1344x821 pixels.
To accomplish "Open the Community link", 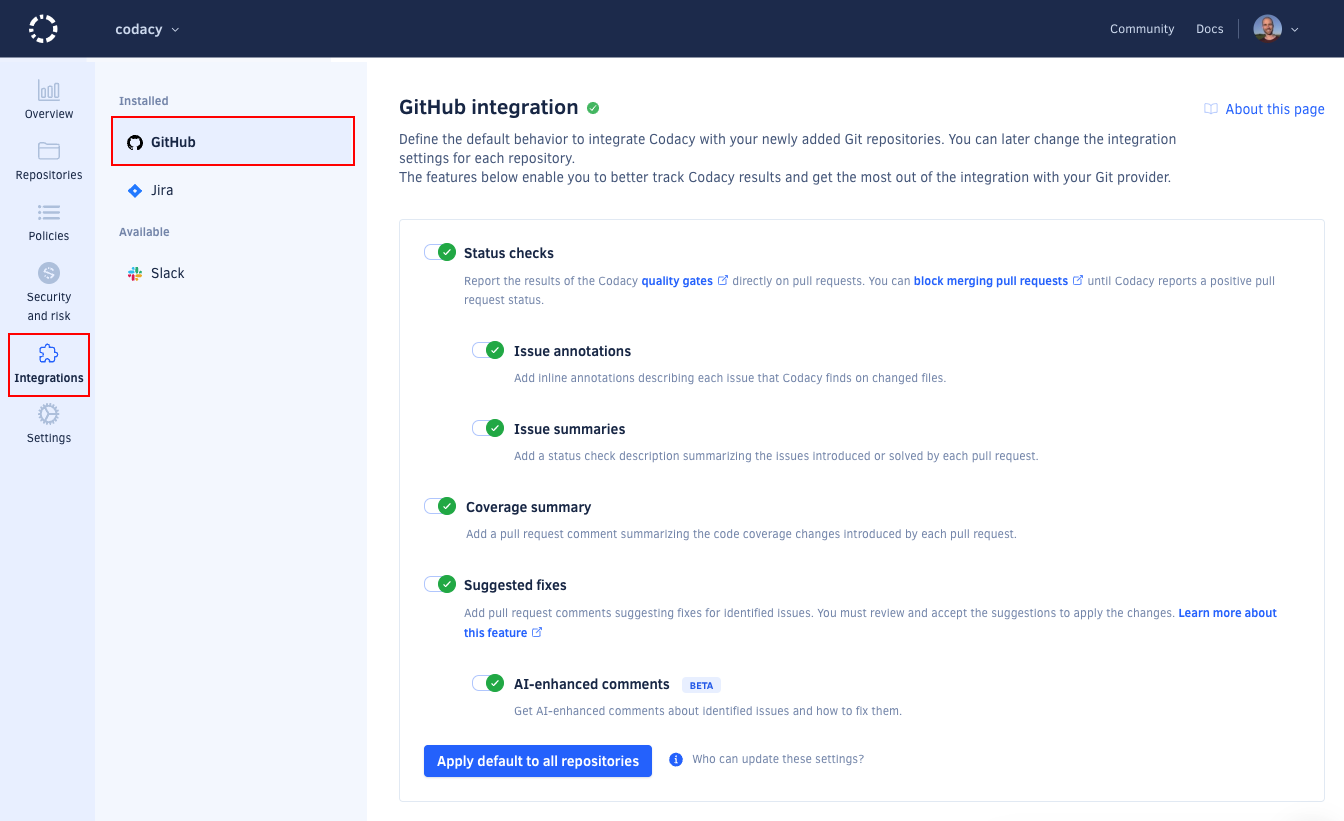I will (1142, 29).
